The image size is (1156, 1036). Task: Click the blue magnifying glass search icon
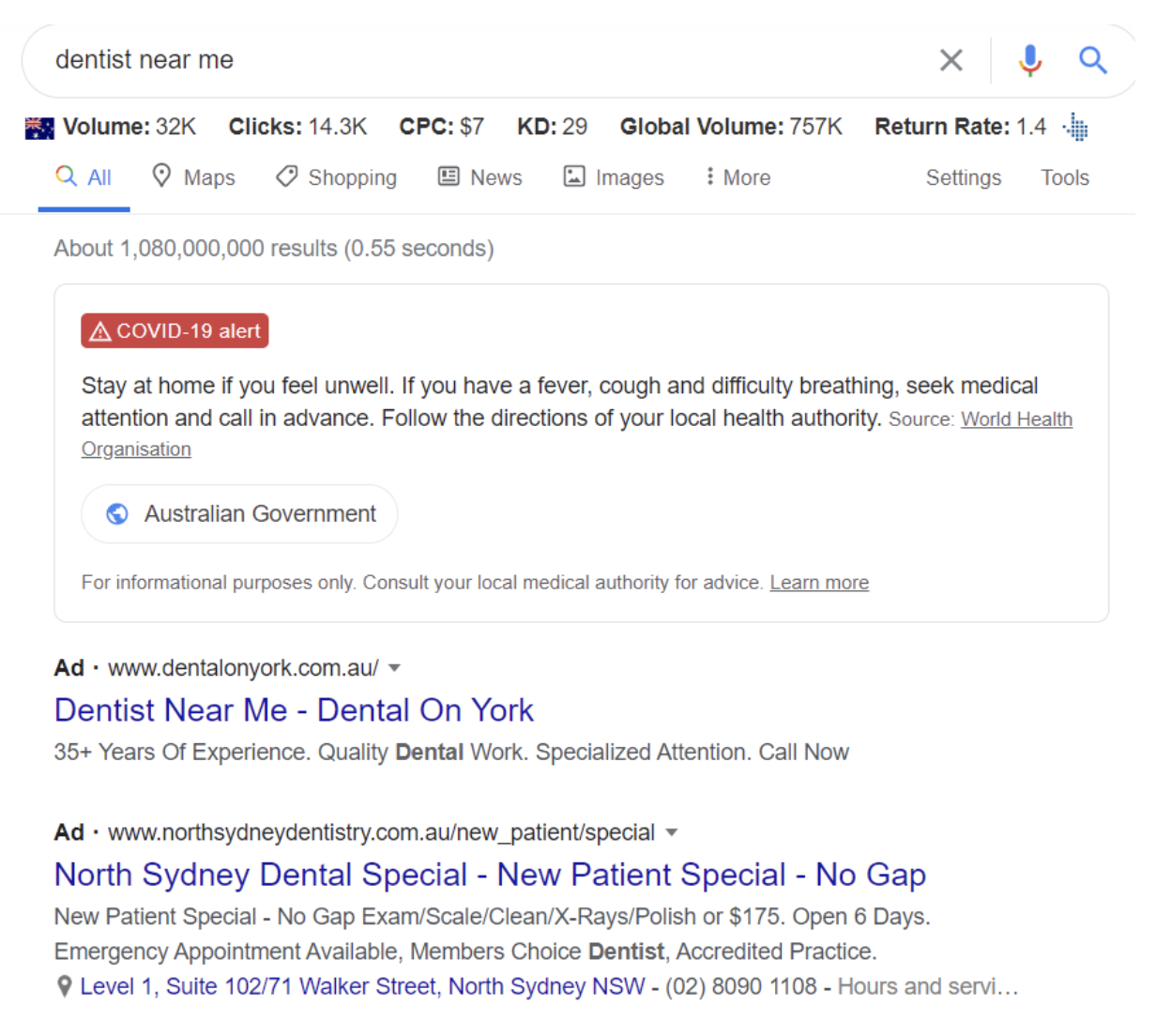coord(1092,60)
